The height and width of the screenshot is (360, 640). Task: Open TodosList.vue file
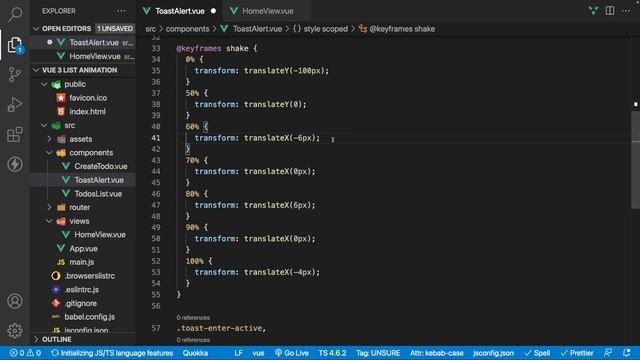[x=98, y=194]
